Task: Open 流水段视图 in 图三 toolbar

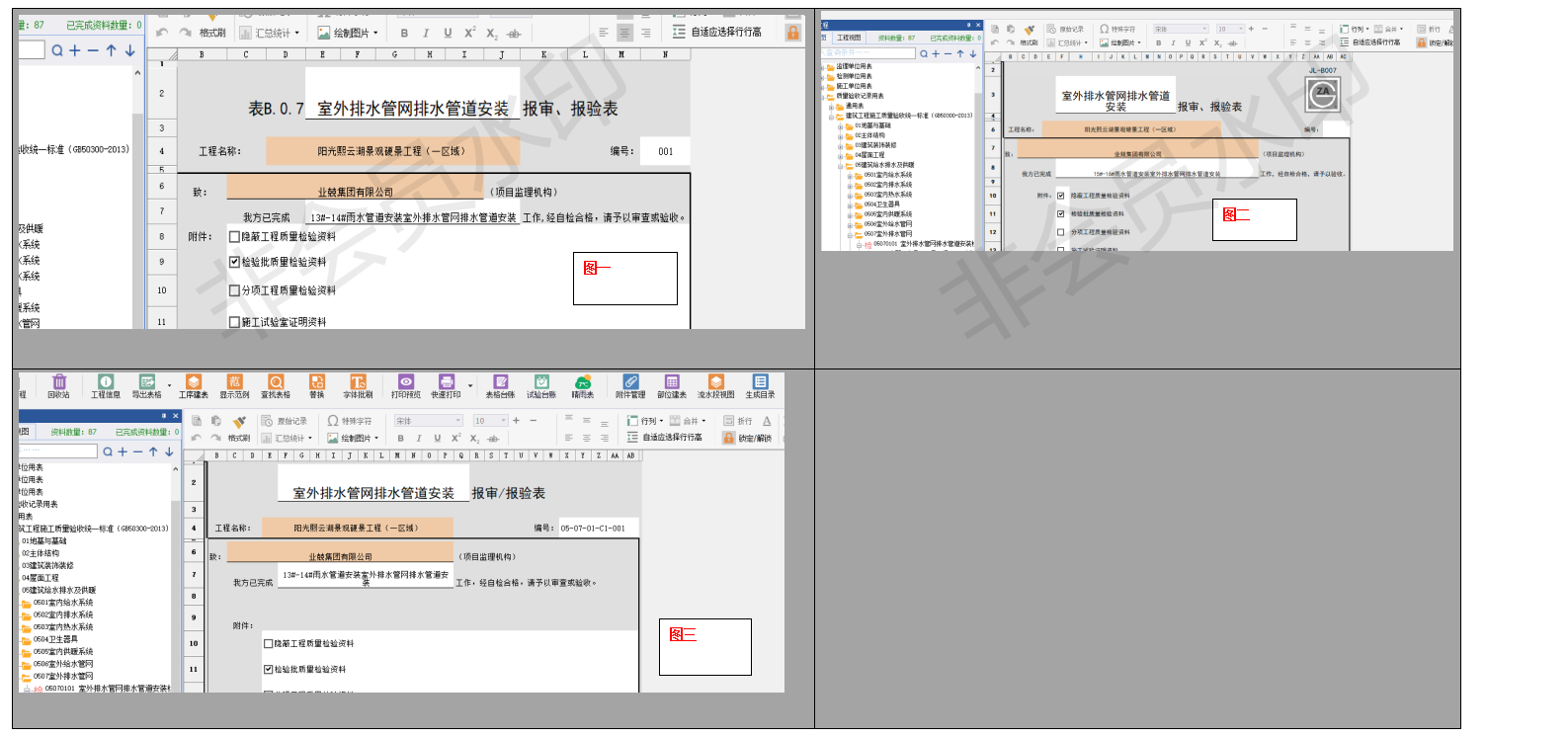Action: click(x=716, y=386)
